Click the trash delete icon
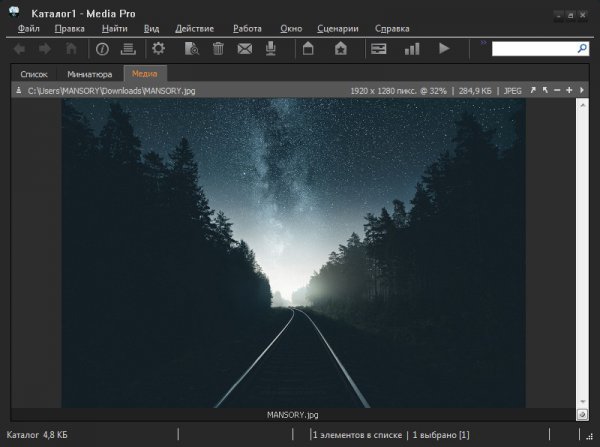The width and height of the screenshot is (600, 447). [x=218, y=48]
